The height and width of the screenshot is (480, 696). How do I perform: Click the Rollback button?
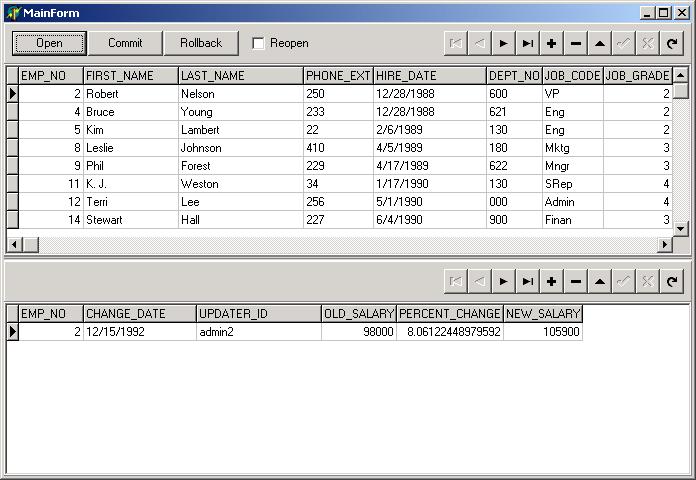(201, 43)
